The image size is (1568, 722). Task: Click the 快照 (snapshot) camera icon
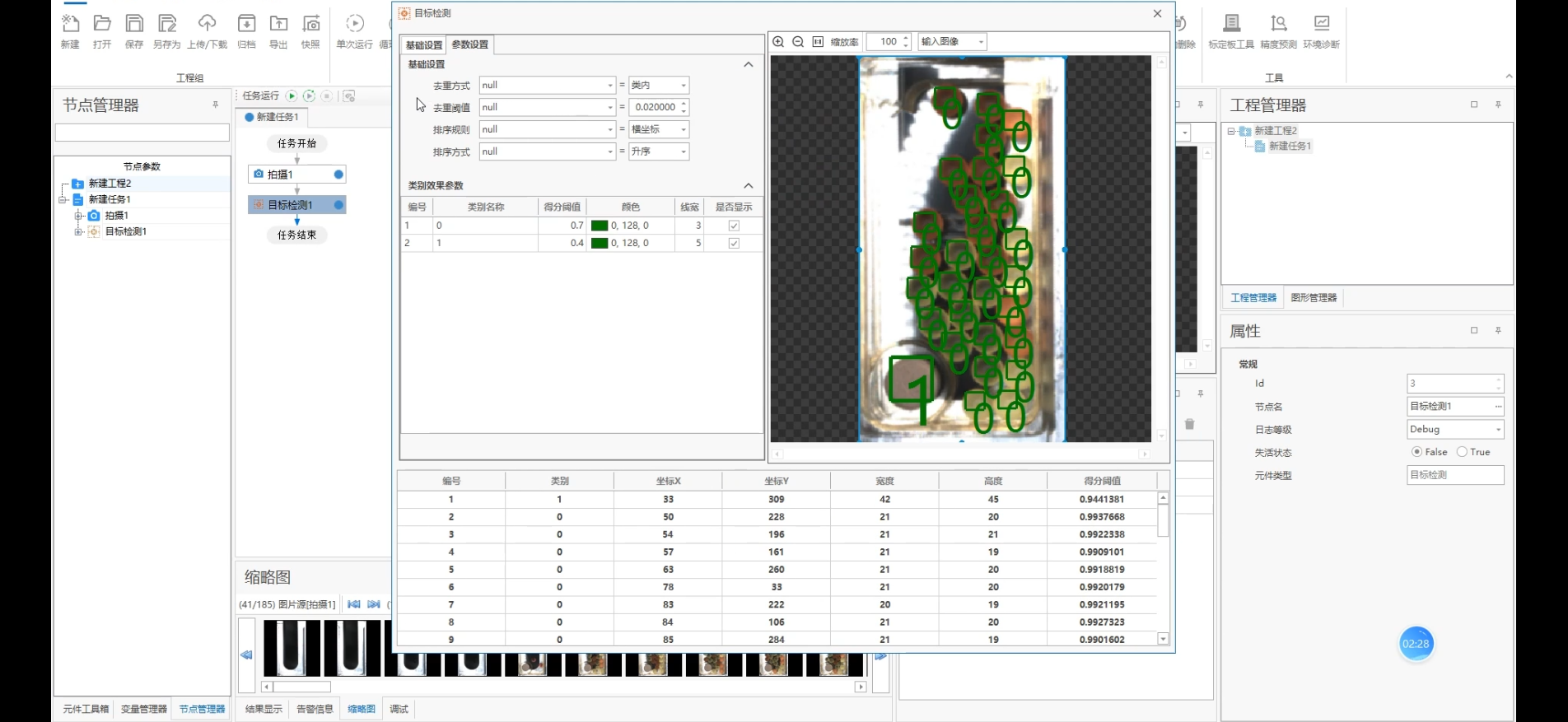click(311, 23)
